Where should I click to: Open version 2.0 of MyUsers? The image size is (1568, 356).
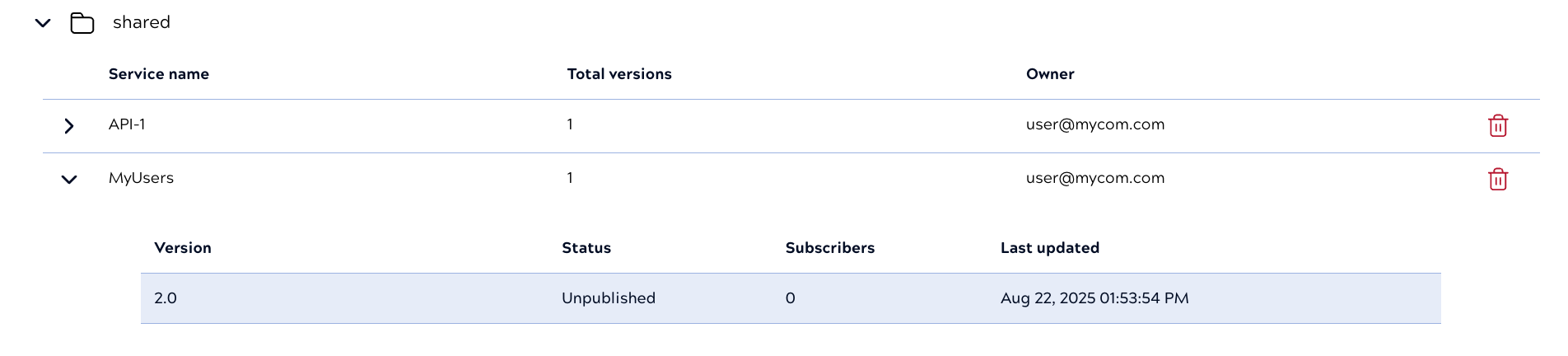click(x=166, y=298)
